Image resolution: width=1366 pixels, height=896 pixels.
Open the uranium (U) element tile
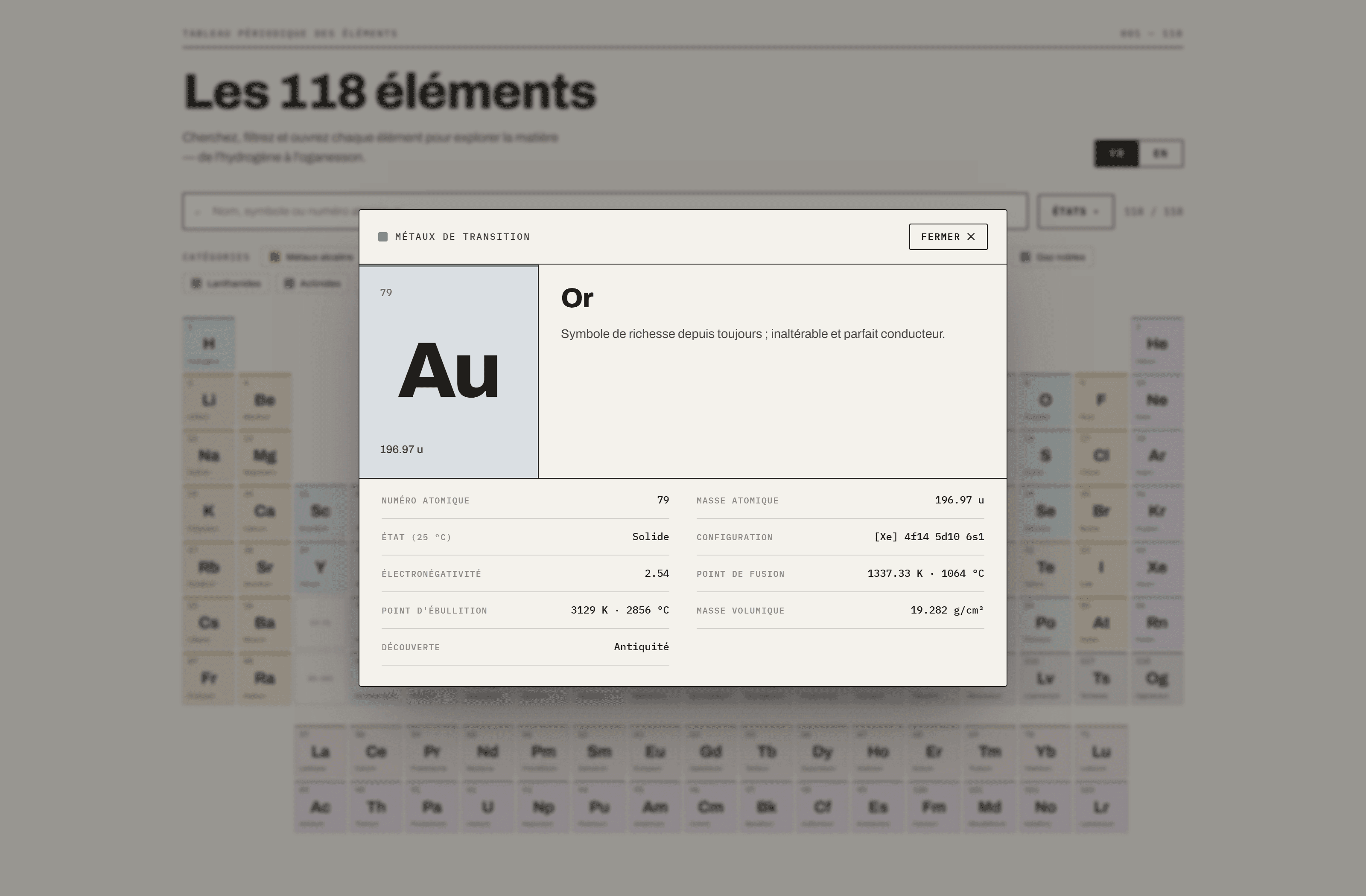click(x=488, y=807)
